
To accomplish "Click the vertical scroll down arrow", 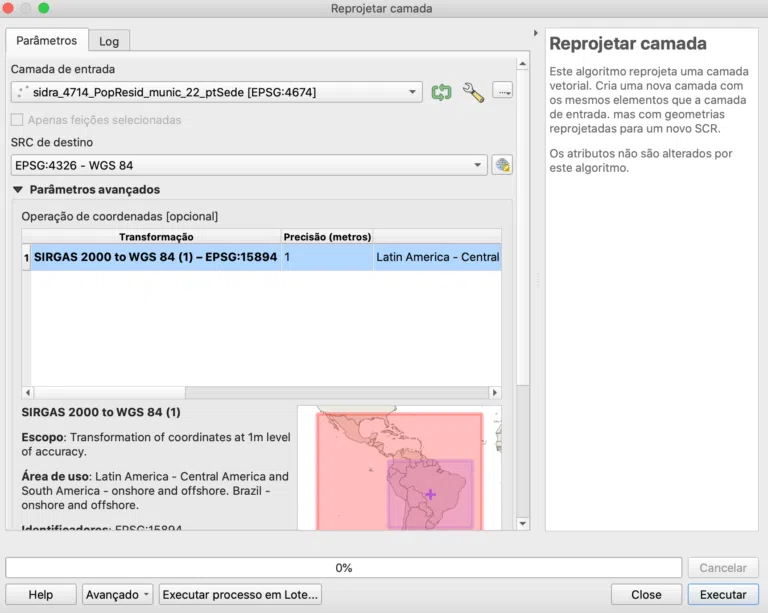I will pos(523,523).
